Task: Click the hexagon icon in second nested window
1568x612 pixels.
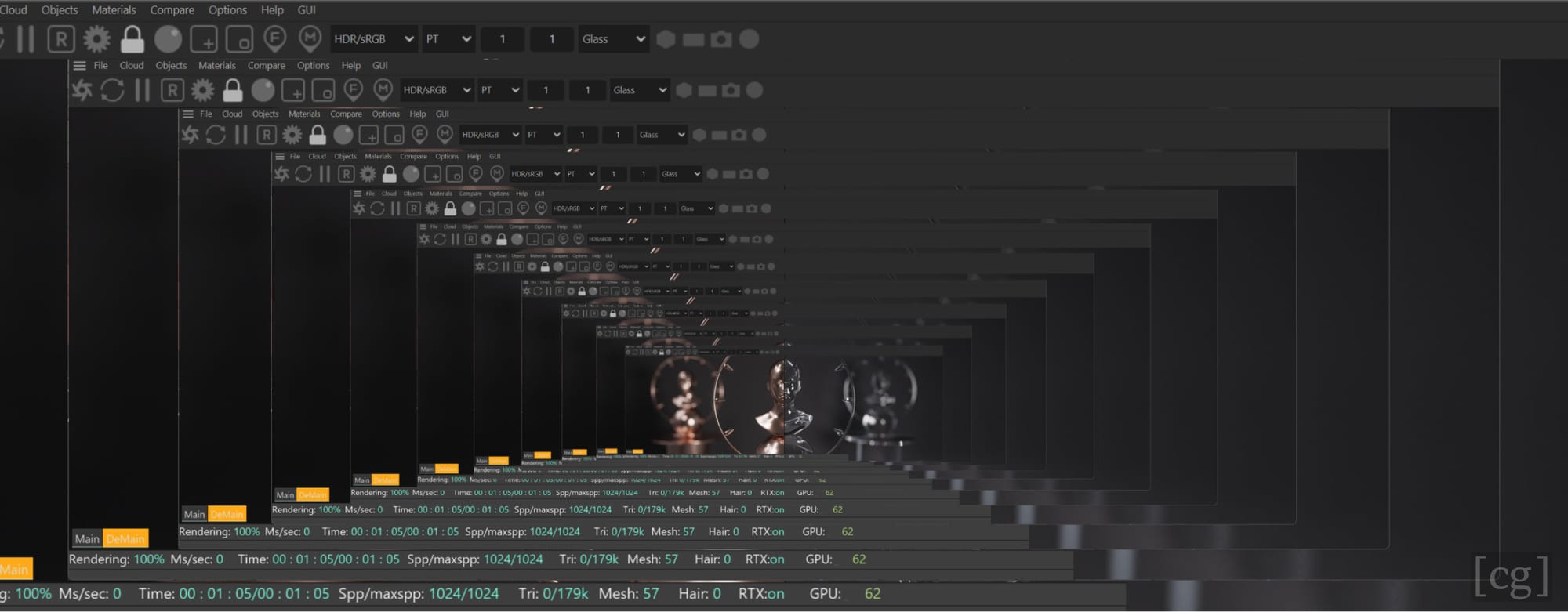Action: [x=684, y=90]
